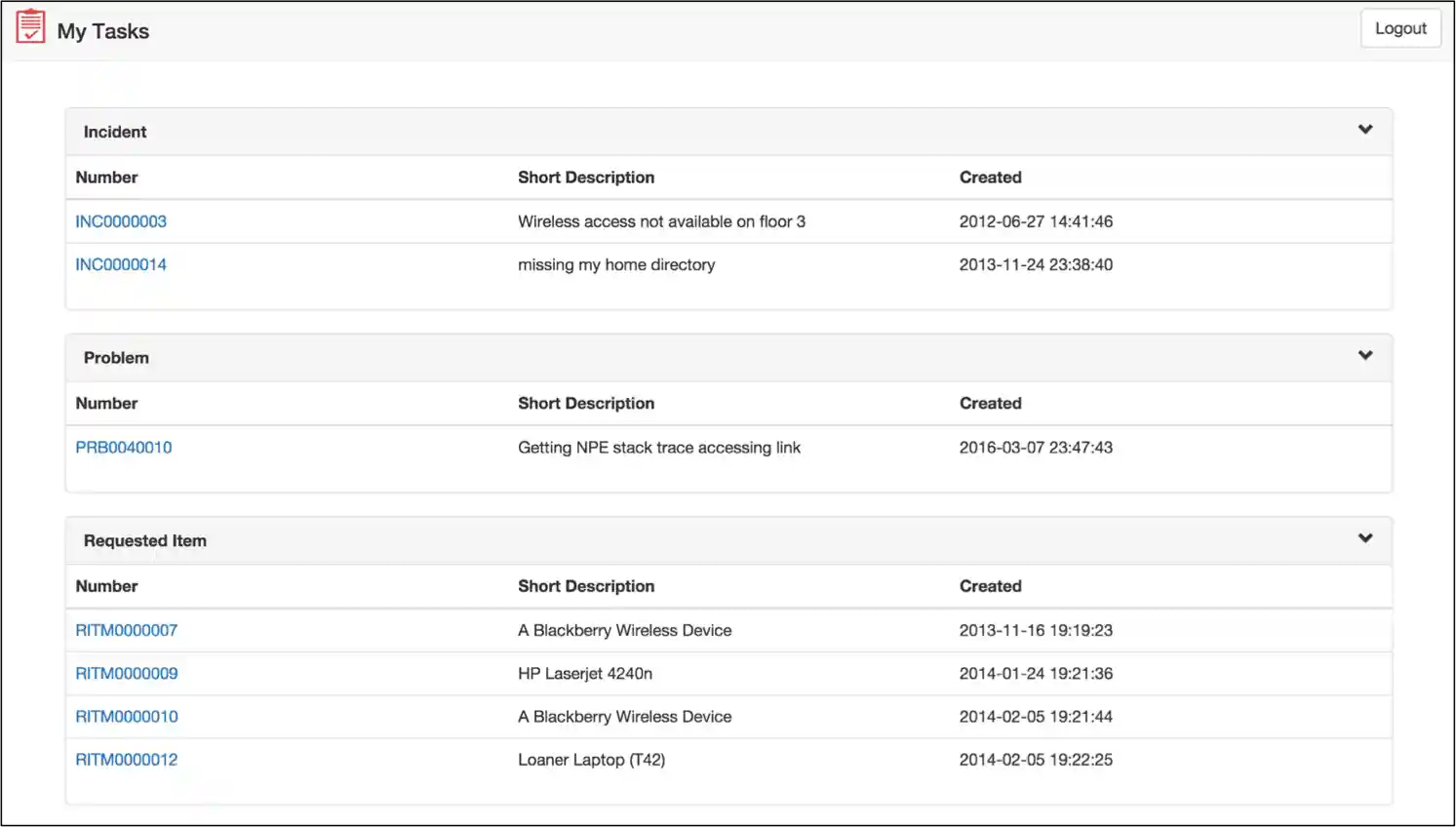Click the Incident panel heading

(115, 132)
